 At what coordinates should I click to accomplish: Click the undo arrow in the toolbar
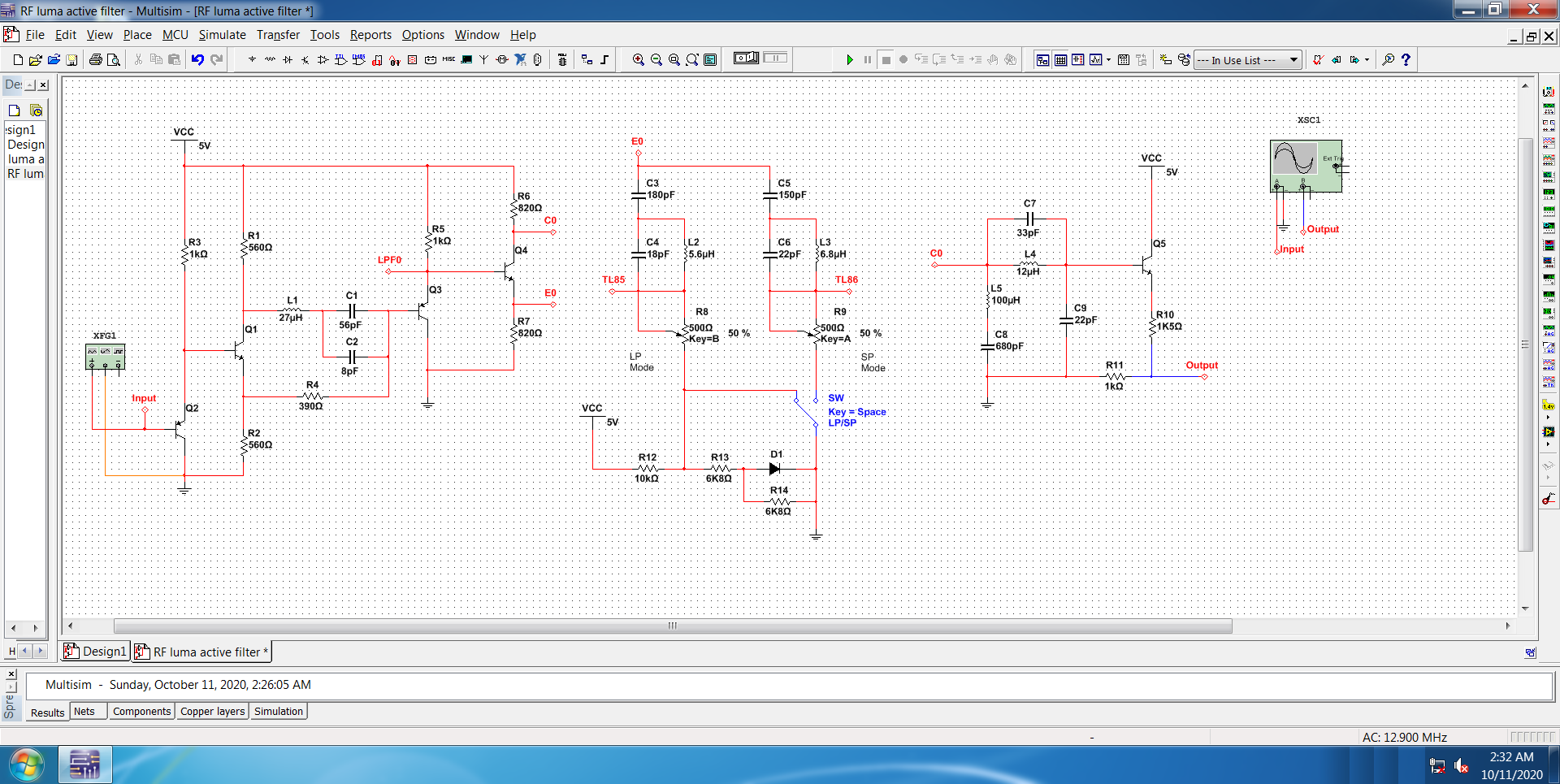click(197, 60)
